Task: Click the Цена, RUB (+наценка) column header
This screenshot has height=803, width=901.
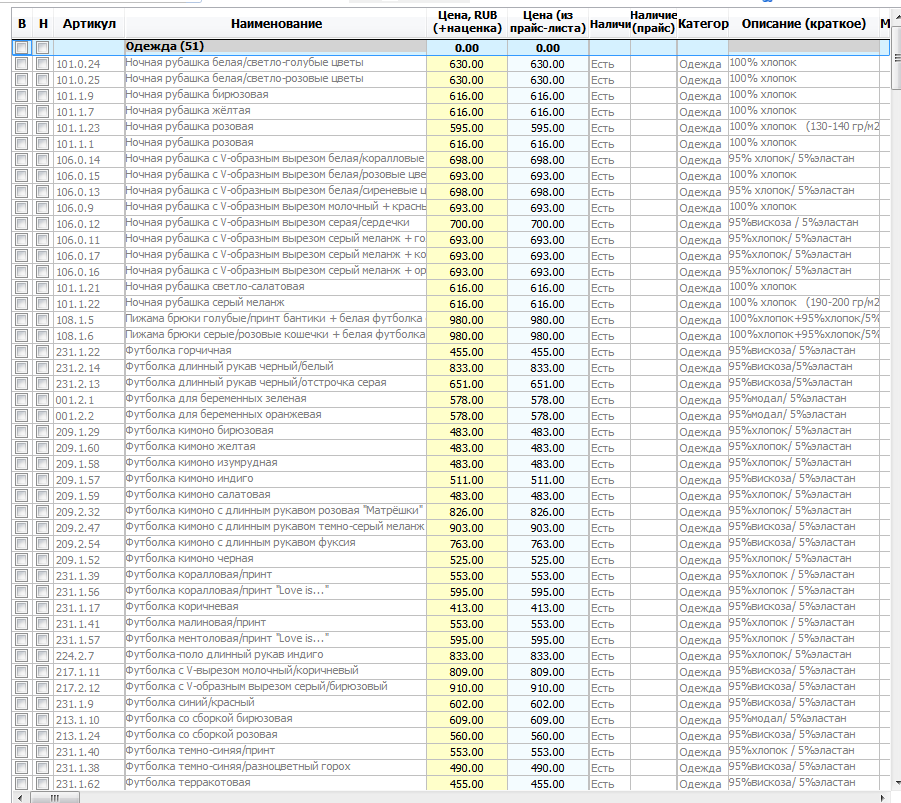Action: pyautogui.click(x=467, y=24)
